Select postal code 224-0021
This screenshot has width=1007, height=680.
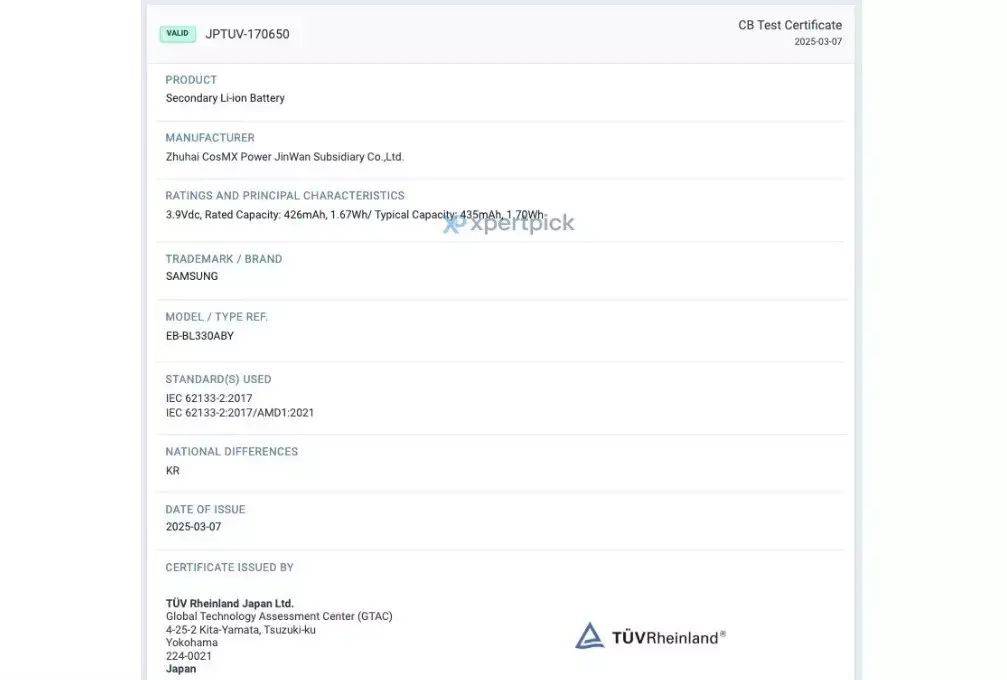click(189, 656)
